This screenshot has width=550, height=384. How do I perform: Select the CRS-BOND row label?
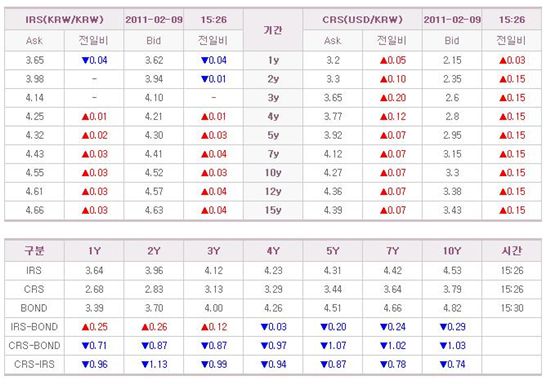click(34, 345)
